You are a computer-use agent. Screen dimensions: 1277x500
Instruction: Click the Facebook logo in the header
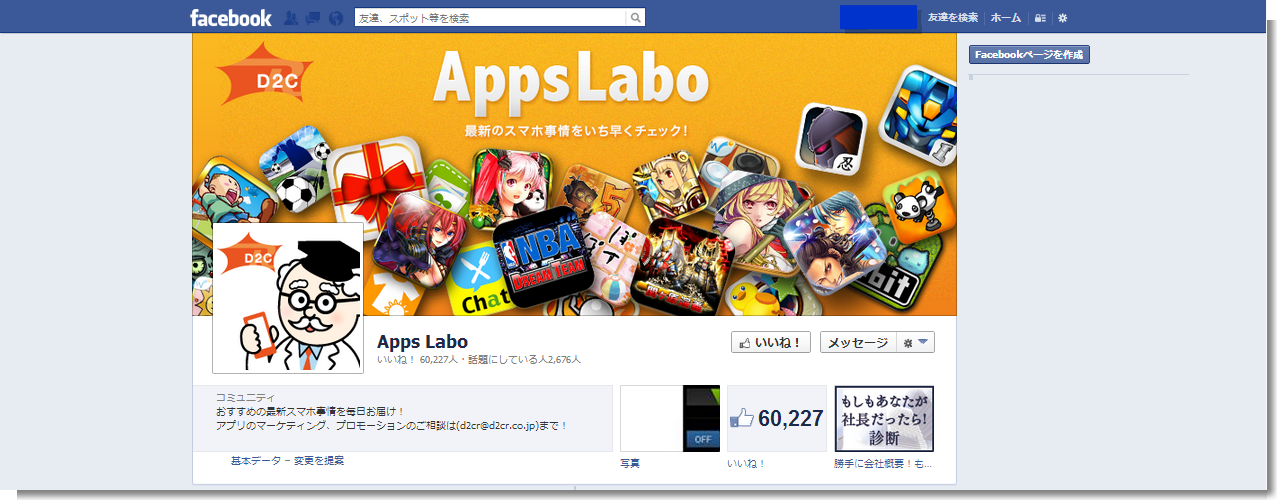230,18
